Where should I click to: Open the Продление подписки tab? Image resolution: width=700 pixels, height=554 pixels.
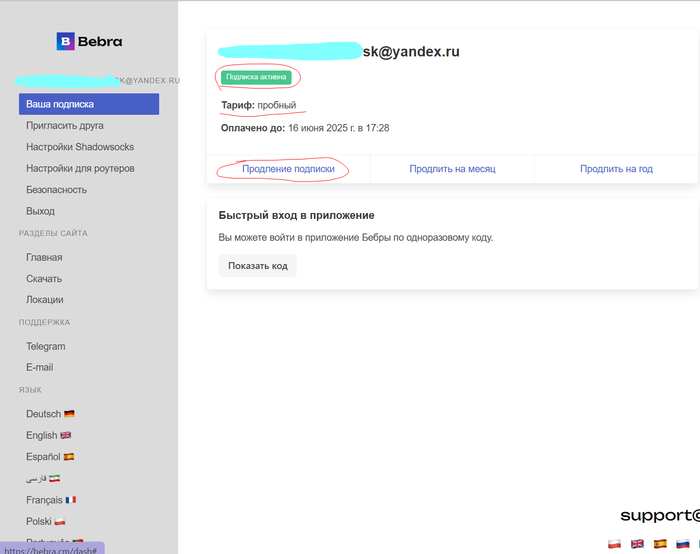pos(288,169)
